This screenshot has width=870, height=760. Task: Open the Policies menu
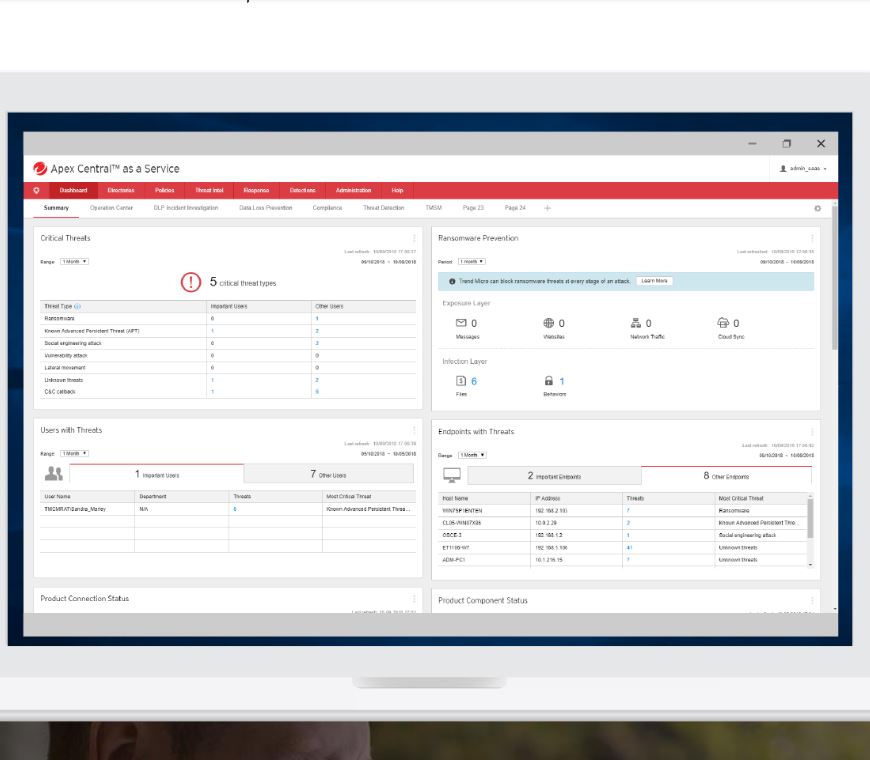pos(164,190)
